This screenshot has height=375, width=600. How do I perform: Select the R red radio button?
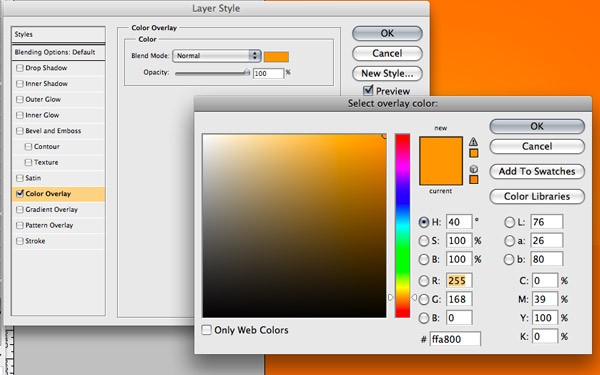pyautogui.click(x=424, y=281)
